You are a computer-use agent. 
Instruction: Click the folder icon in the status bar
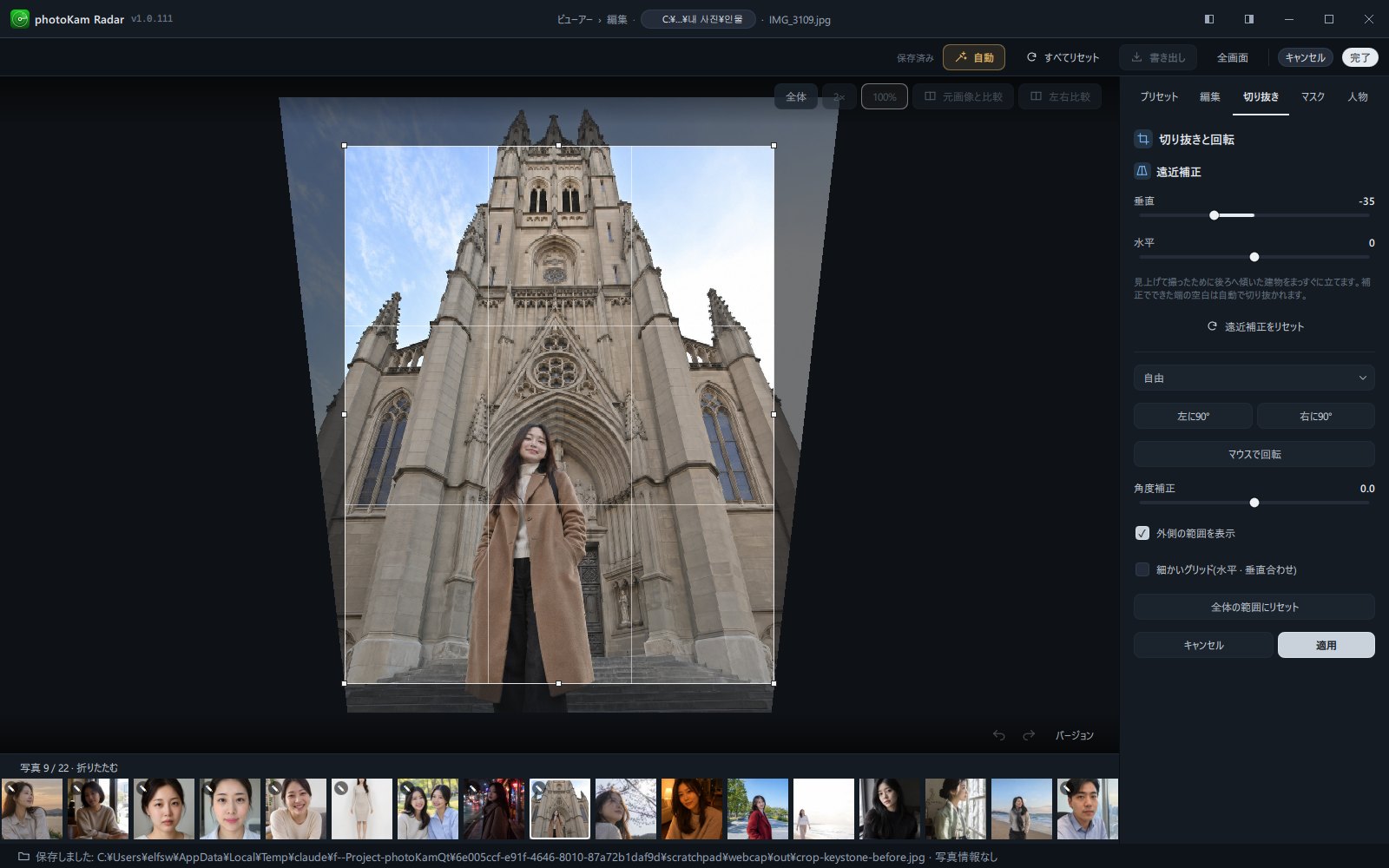coord(23,857)
